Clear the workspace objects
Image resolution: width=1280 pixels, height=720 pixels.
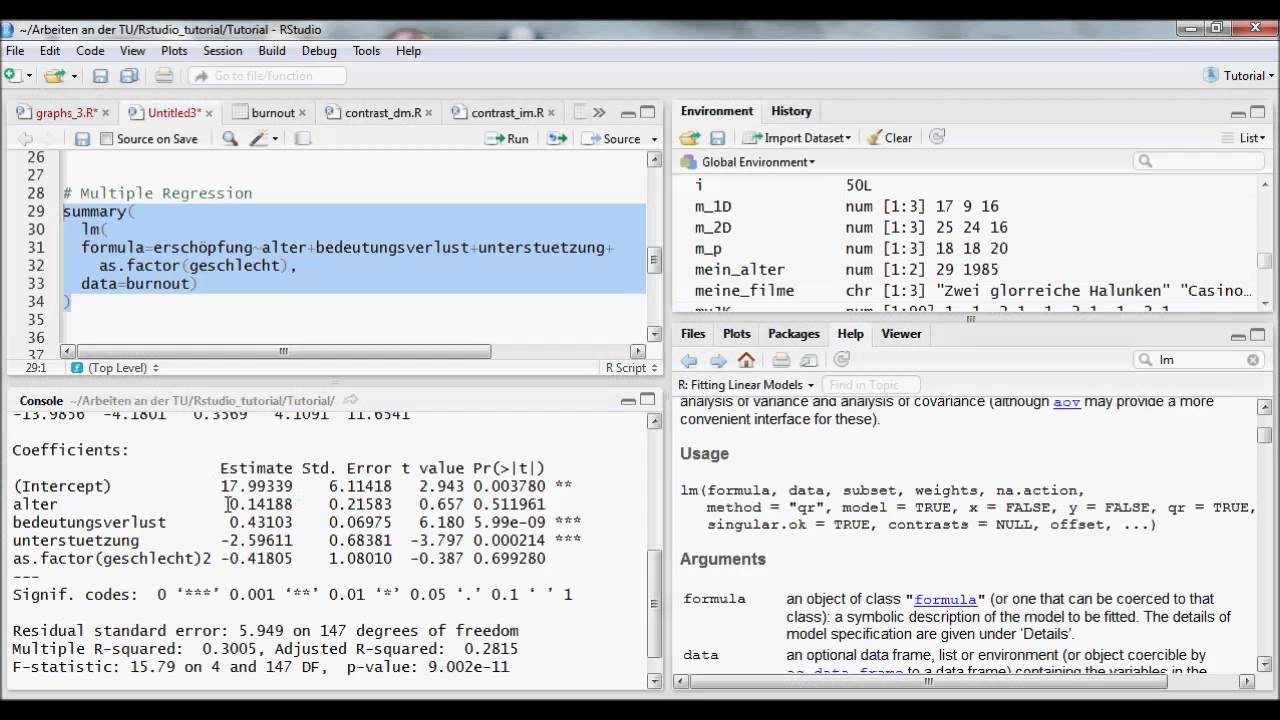[889, 138]
